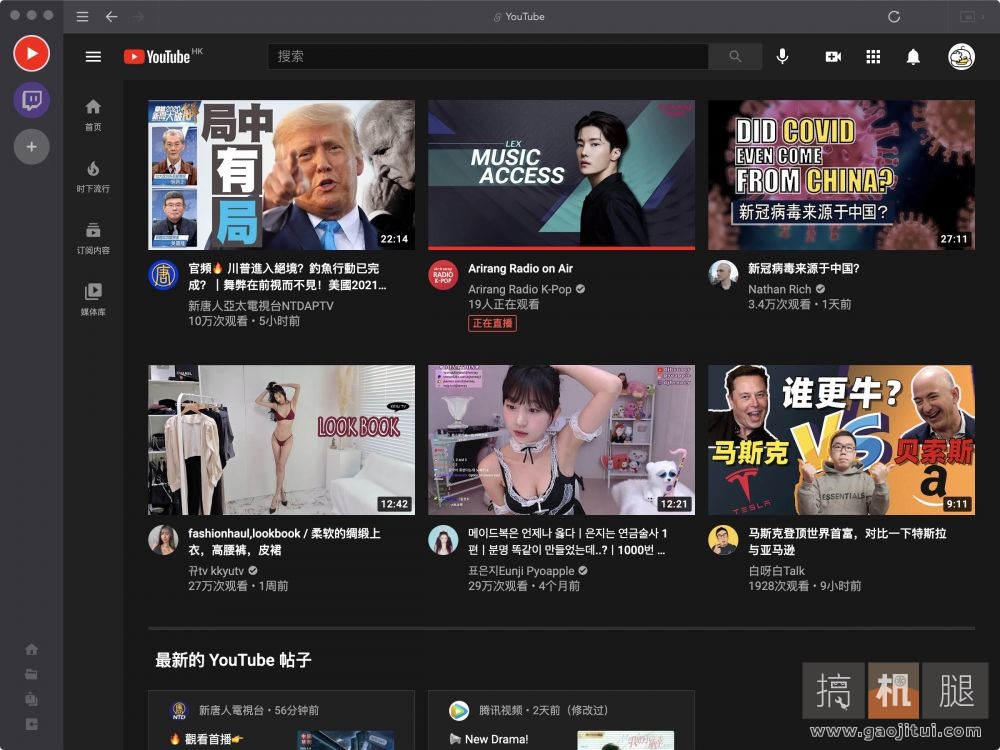Open the purple Twitch app icon
The width and height of the screenshot is (1000, 750).
tap(31, 100)
